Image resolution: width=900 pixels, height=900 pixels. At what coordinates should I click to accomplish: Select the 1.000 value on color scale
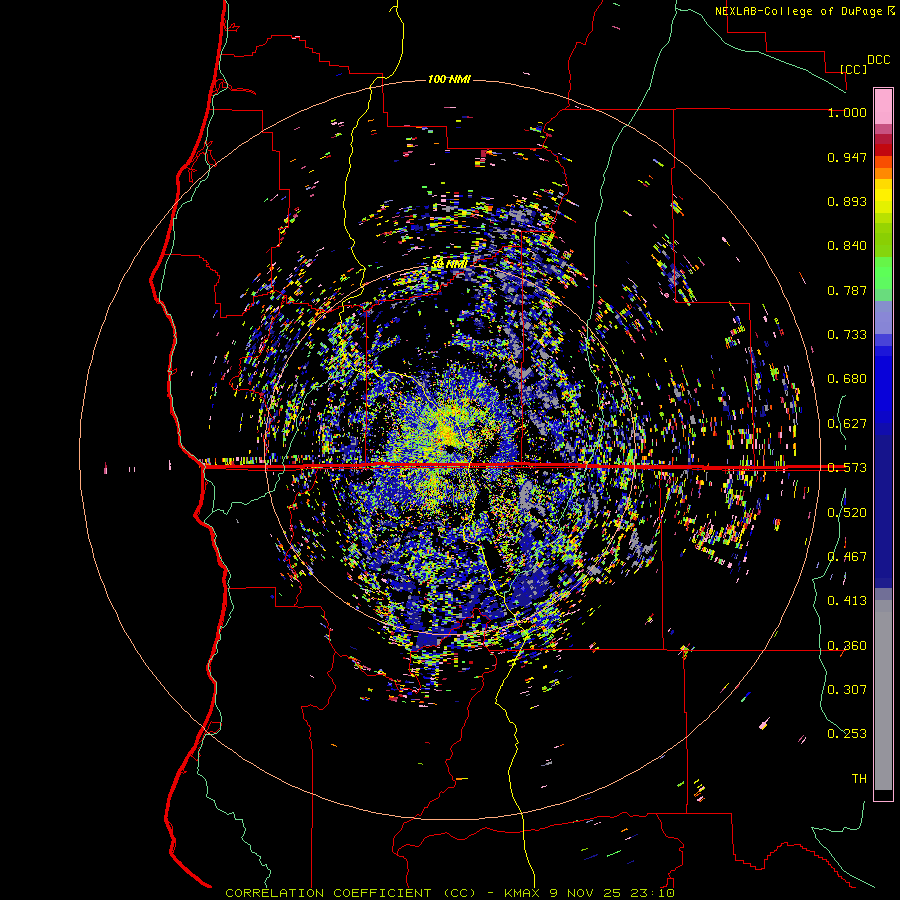click(847, 112)
